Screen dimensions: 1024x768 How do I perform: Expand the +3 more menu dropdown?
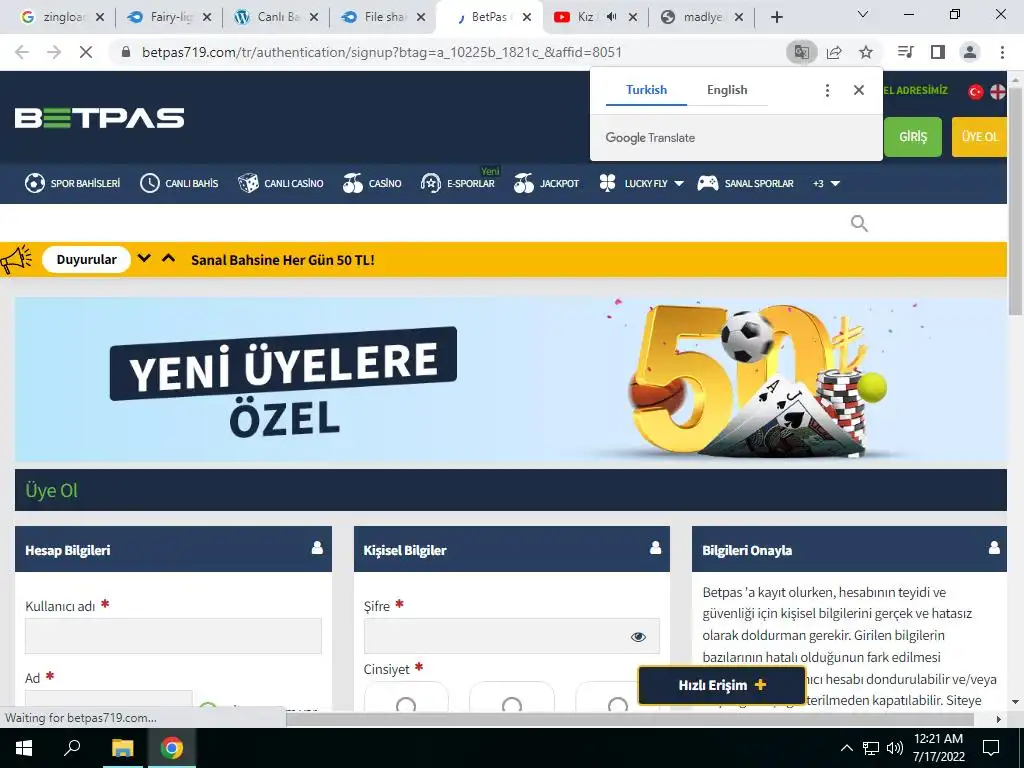point(834,184)
